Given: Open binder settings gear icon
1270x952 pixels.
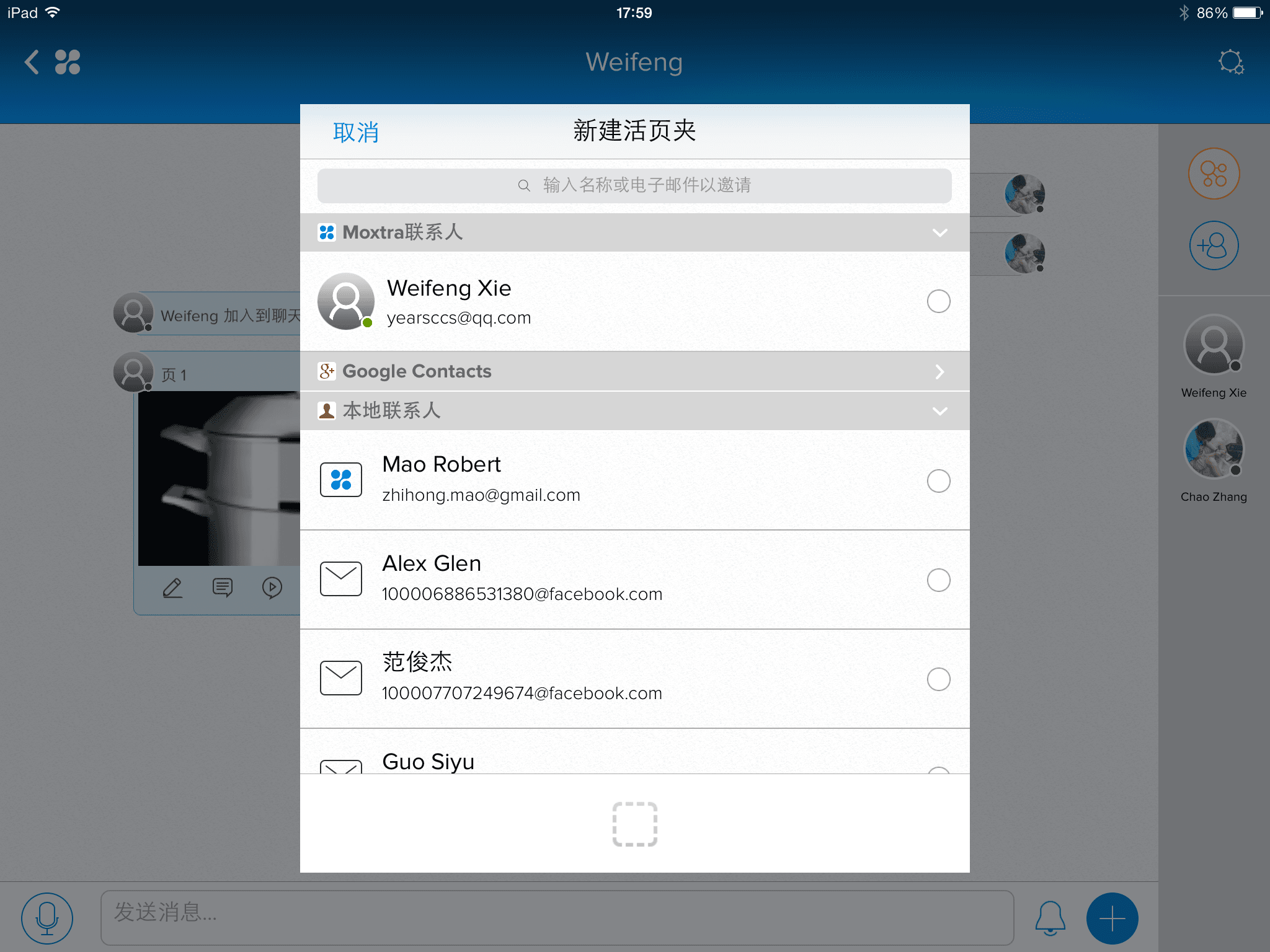Looking at the screenshot, I should click(1231, 62).
